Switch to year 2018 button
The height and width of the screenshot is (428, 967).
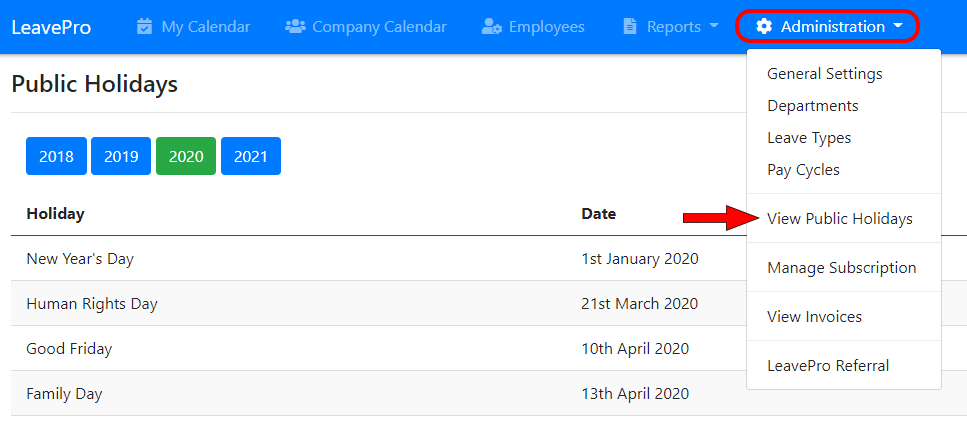(x=56, y=156)
